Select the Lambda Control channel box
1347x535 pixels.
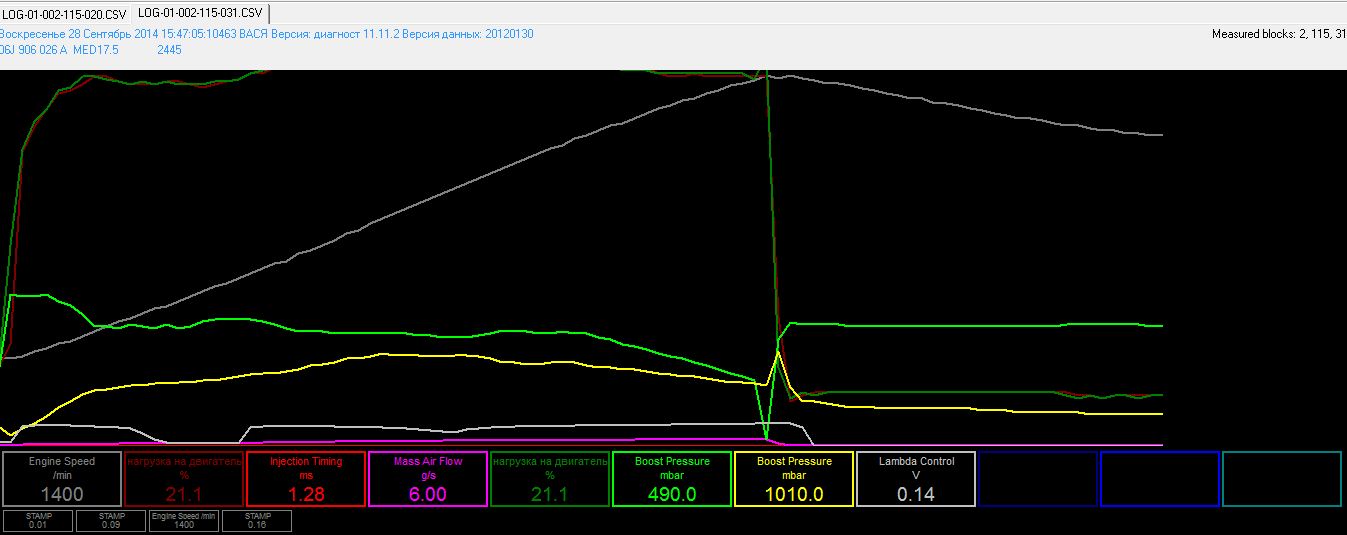click(x=916, y=479)
